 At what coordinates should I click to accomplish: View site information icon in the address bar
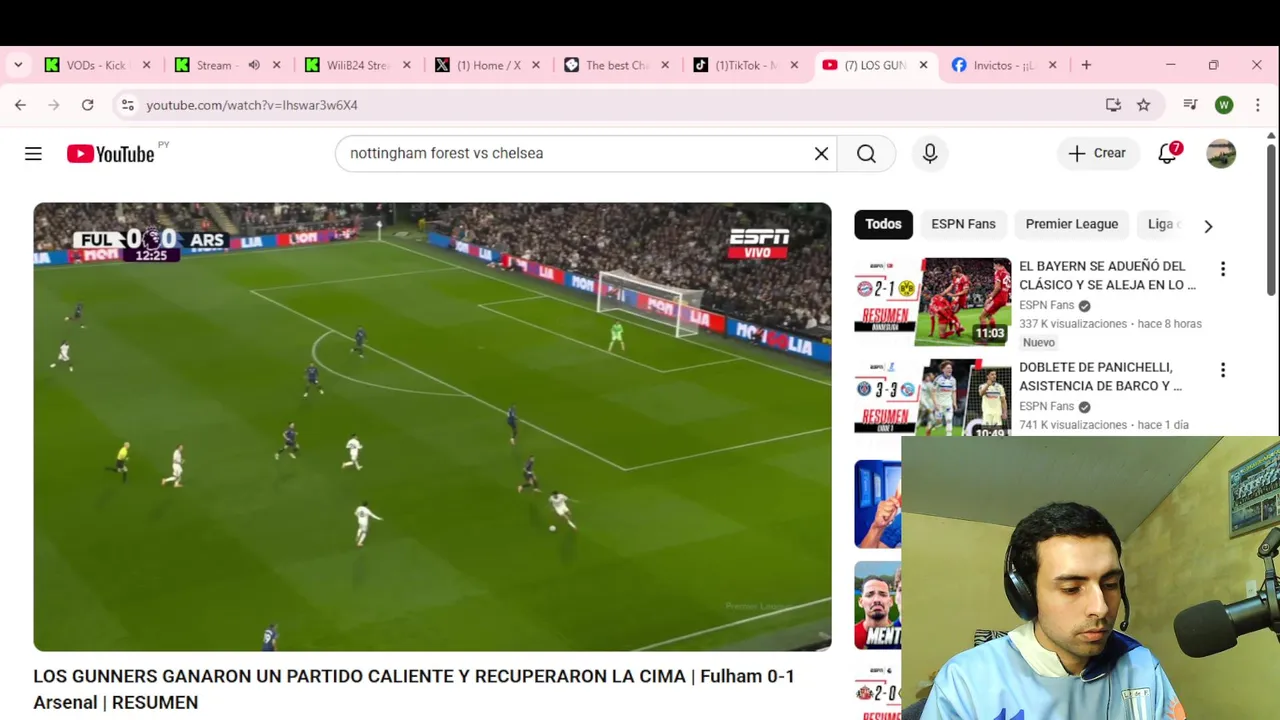[127, 105]
